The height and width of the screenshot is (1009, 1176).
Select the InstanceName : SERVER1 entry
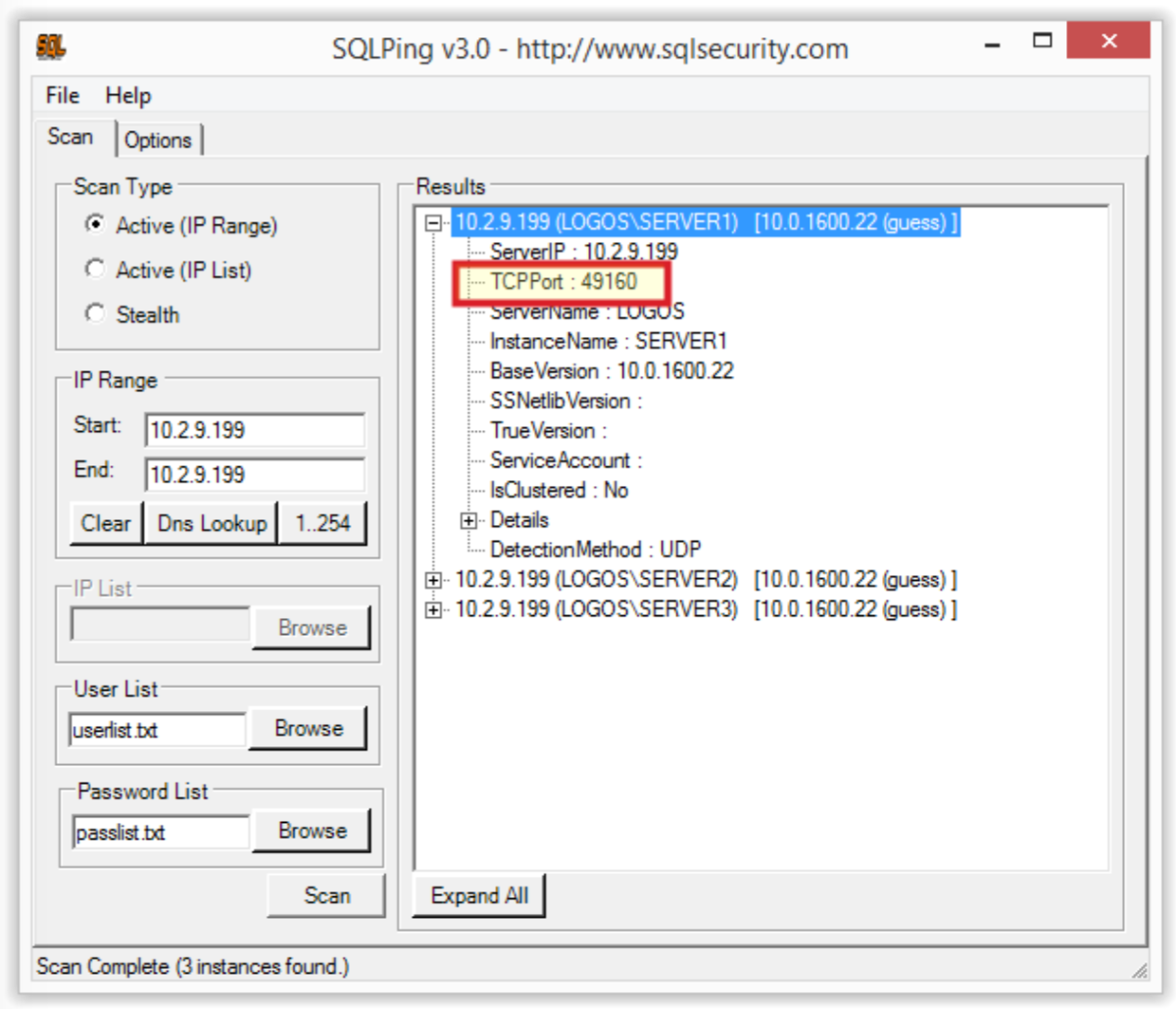pos(609,341)
